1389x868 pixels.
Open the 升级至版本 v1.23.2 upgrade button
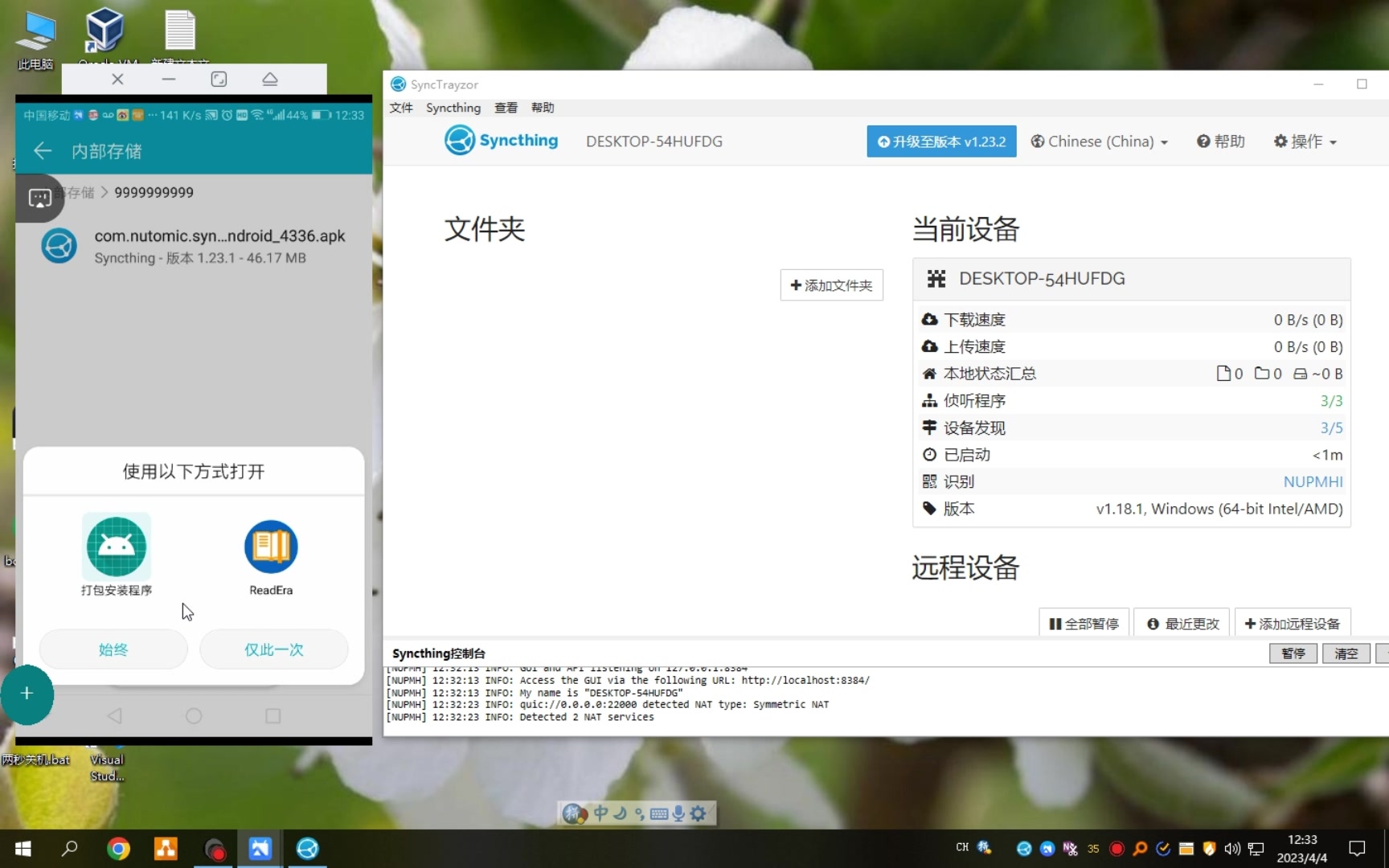[941, 141]
